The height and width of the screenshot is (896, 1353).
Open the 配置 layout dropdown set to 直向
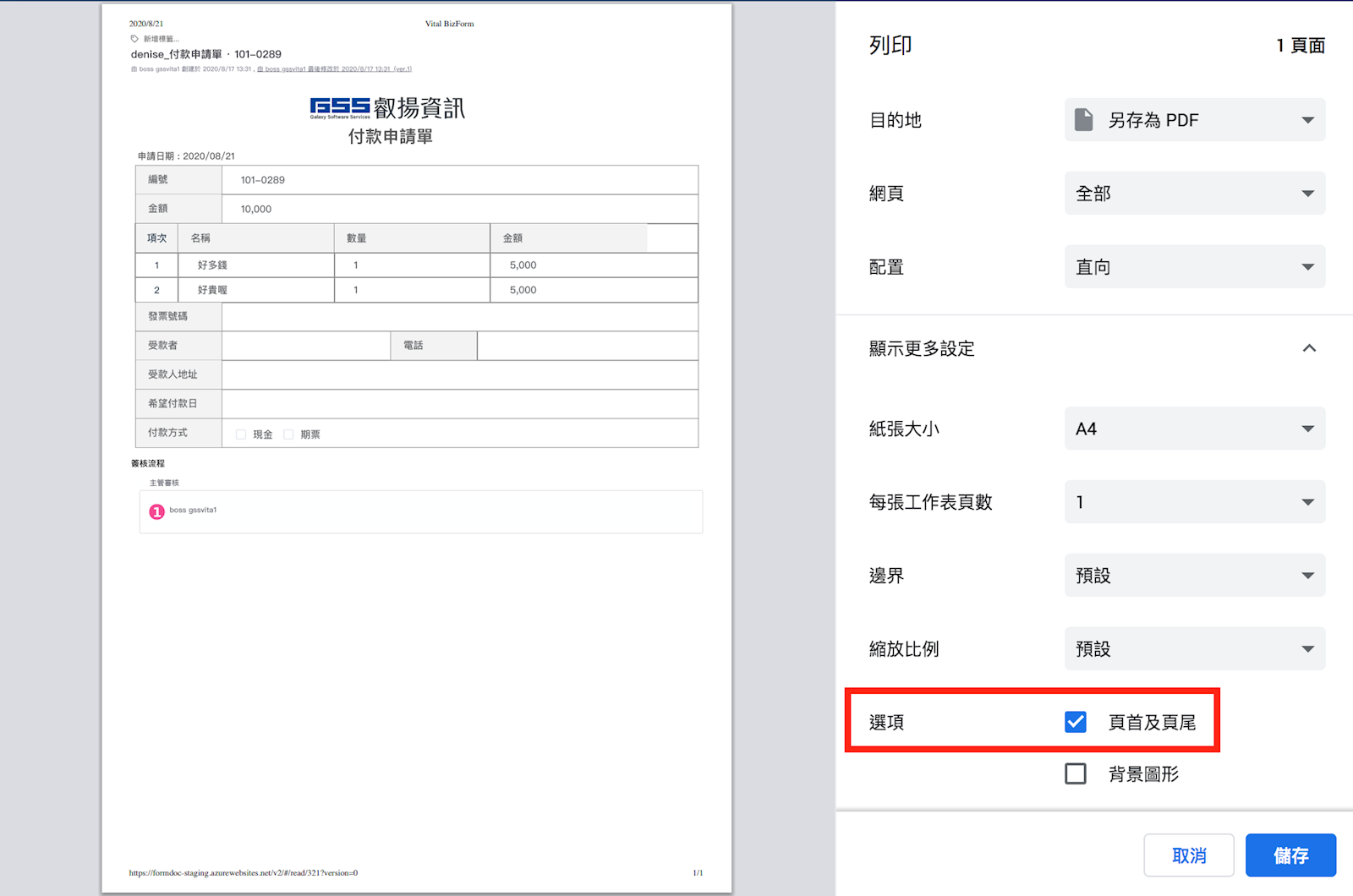(1194, 267)
